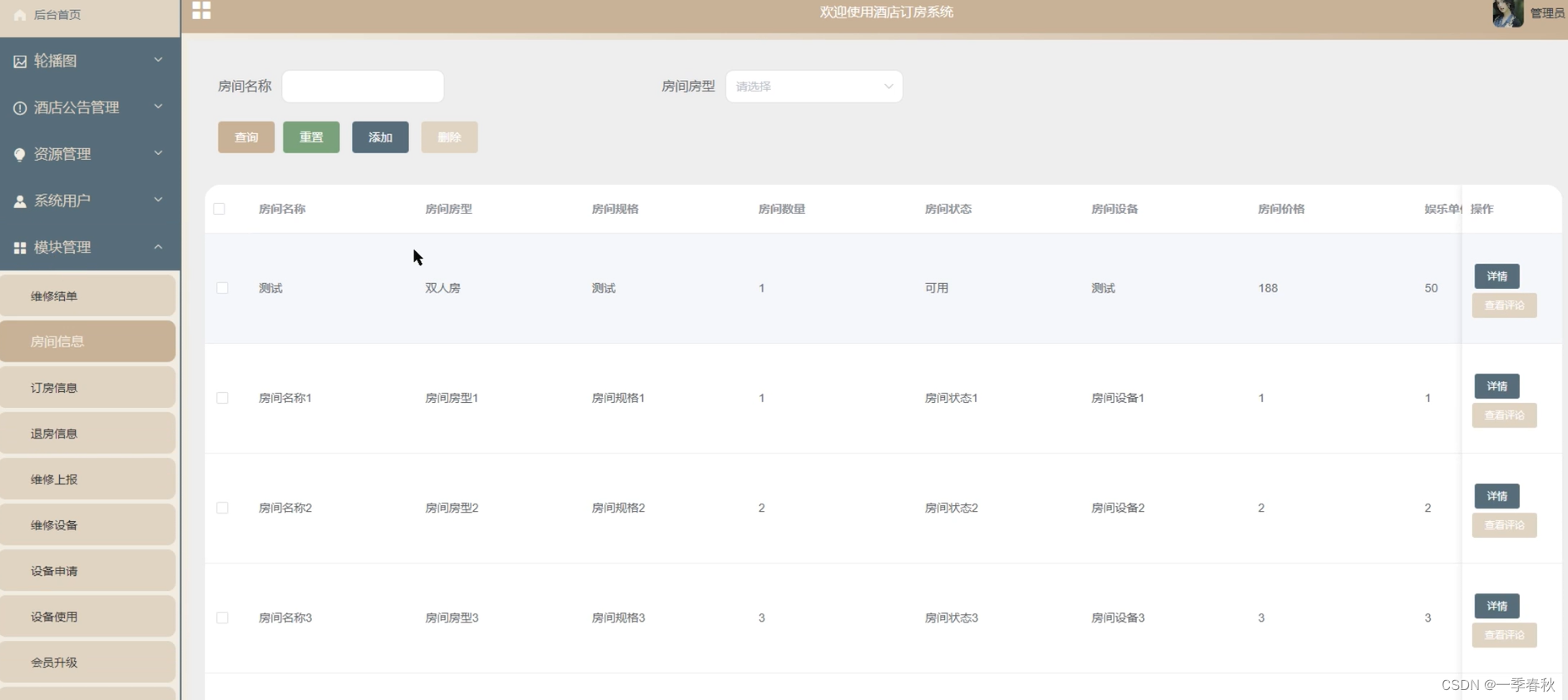Click the 房间规格 column header
The height and width of the screenshot is (700, 1568).
pos(615,209)
